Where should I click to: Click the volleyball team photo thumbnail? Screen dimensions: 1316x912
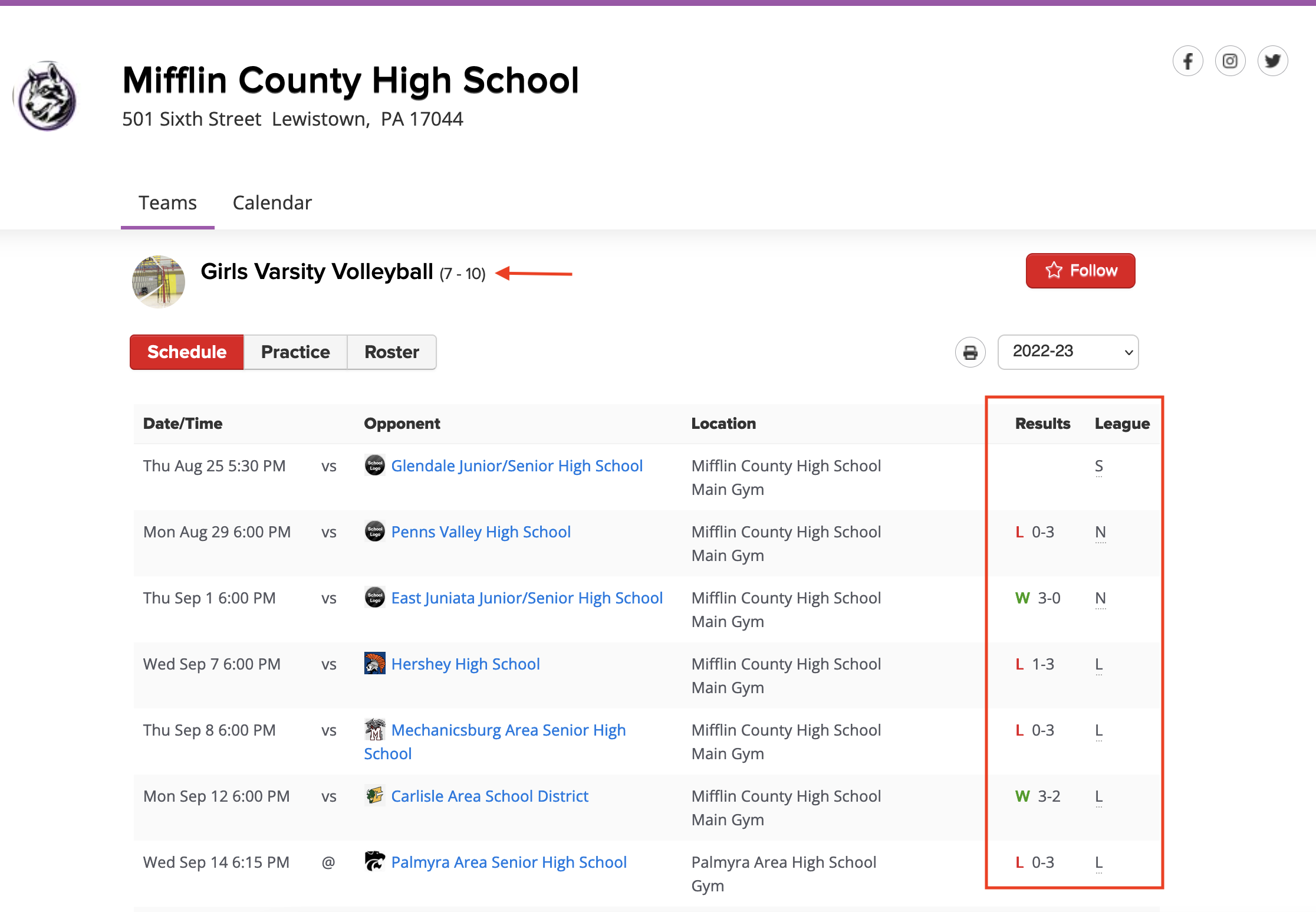[x=158, y=281]
